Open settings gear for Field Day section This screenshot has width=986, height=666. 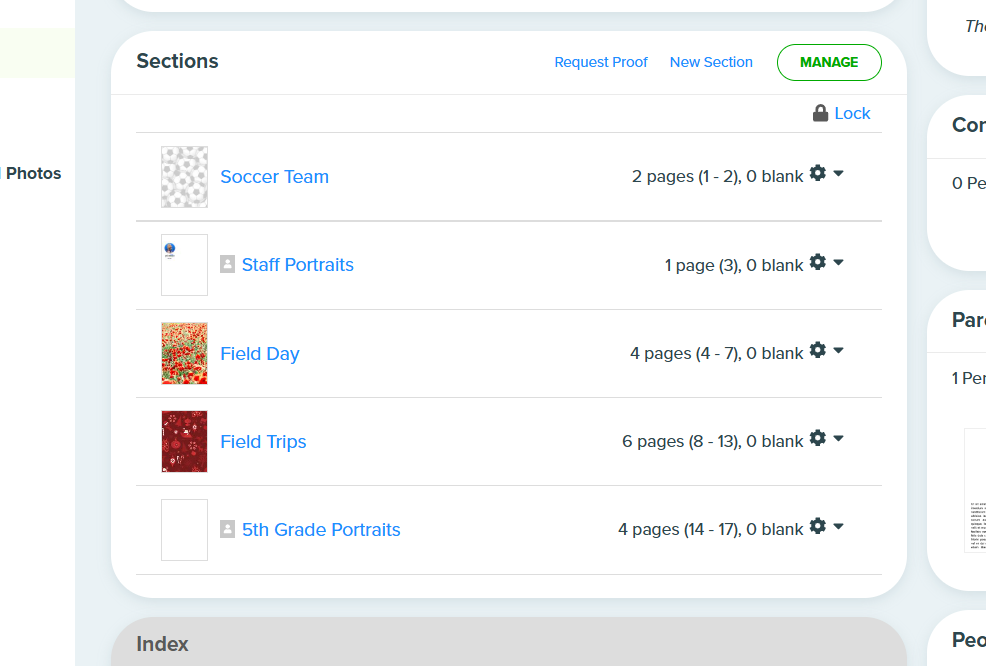(x=817, y=350)
